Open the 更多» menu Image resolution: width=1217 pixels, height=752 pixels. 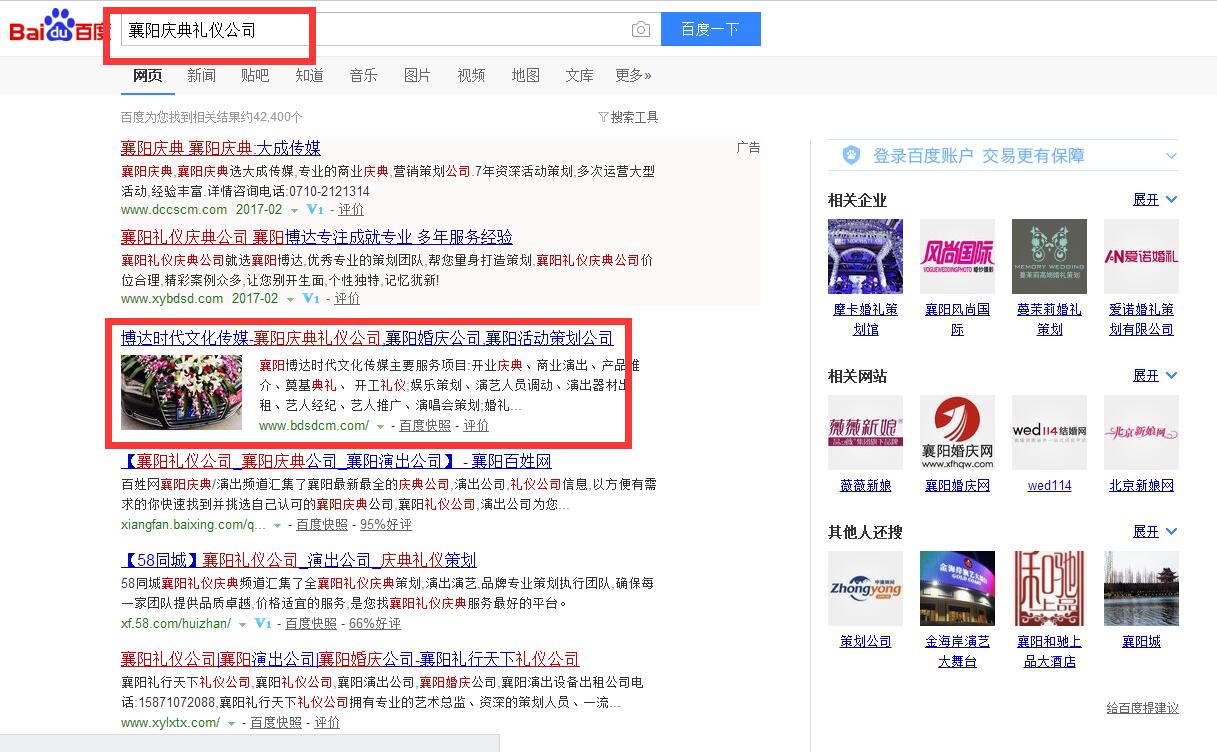click(x=633, y=75)
